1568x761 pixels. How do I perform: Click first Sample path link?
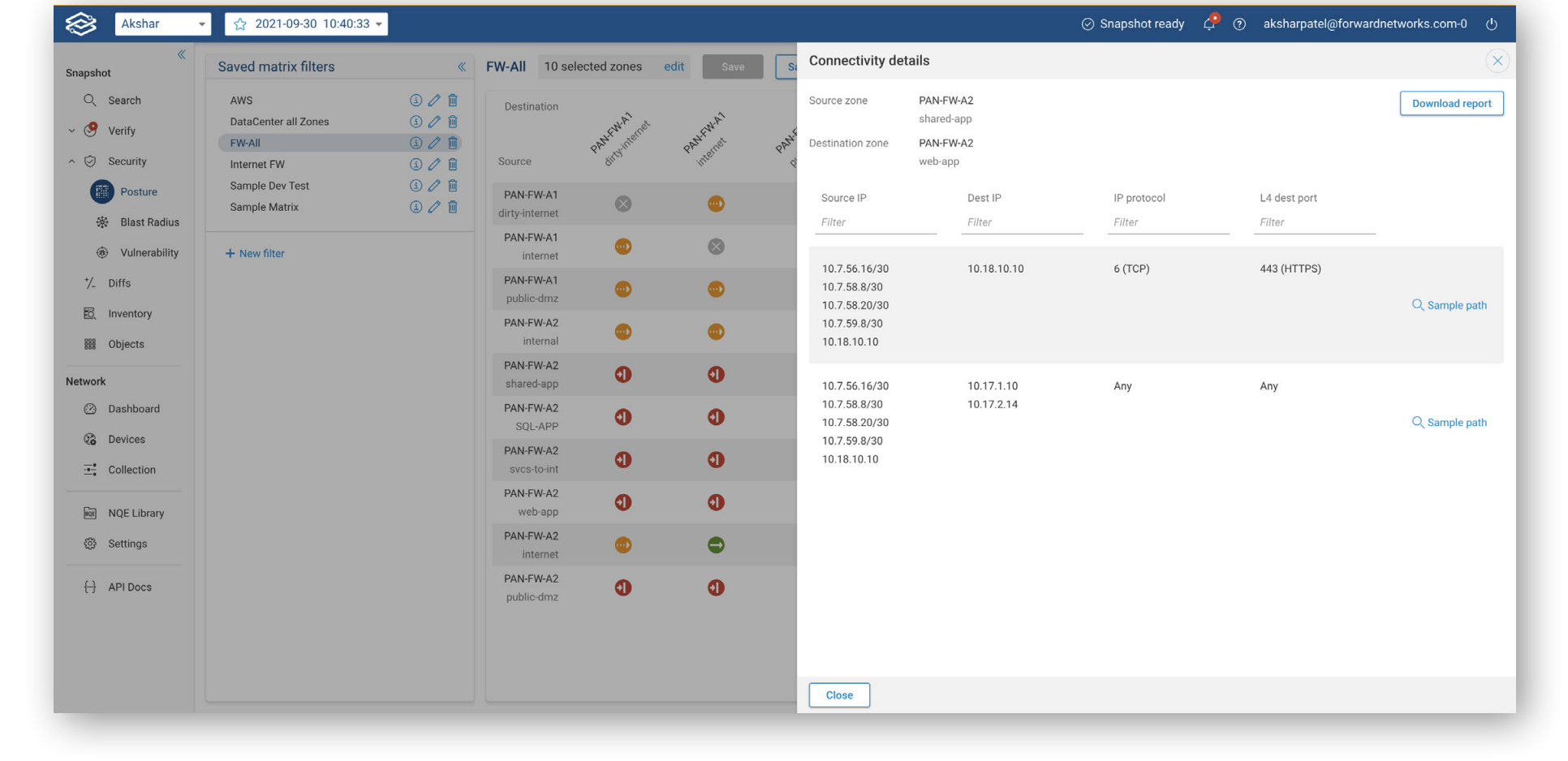tap(1450, 305)
